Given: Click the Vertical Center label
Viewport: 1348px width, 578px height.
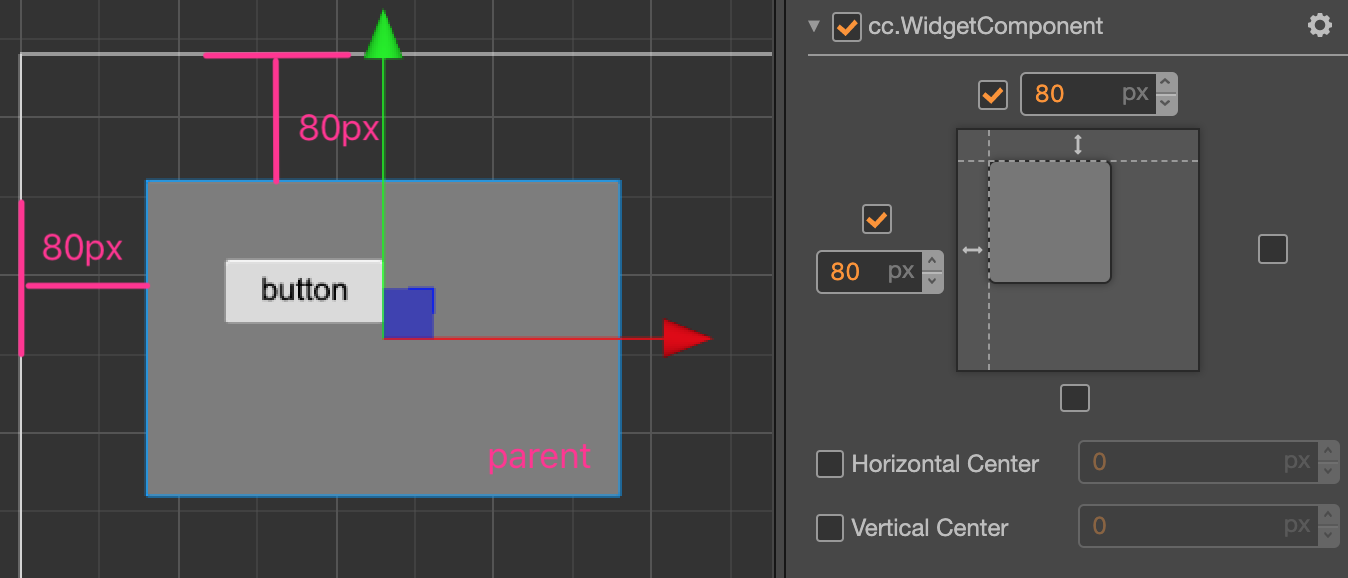Looking at the screenshot, I should click(930, 528).
